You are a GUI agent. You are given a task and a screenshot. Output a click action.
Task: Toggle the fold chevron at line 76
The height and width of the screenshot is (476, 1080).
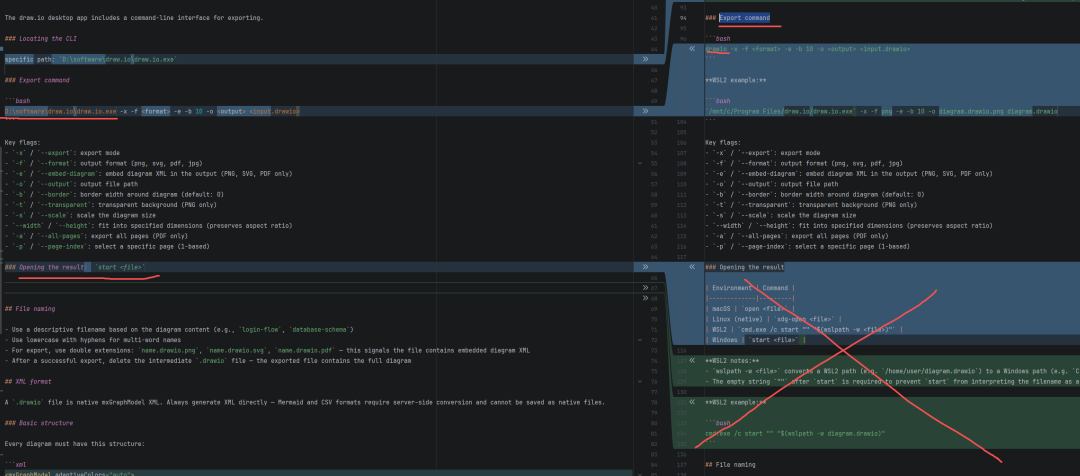click(x=641, y=381)
